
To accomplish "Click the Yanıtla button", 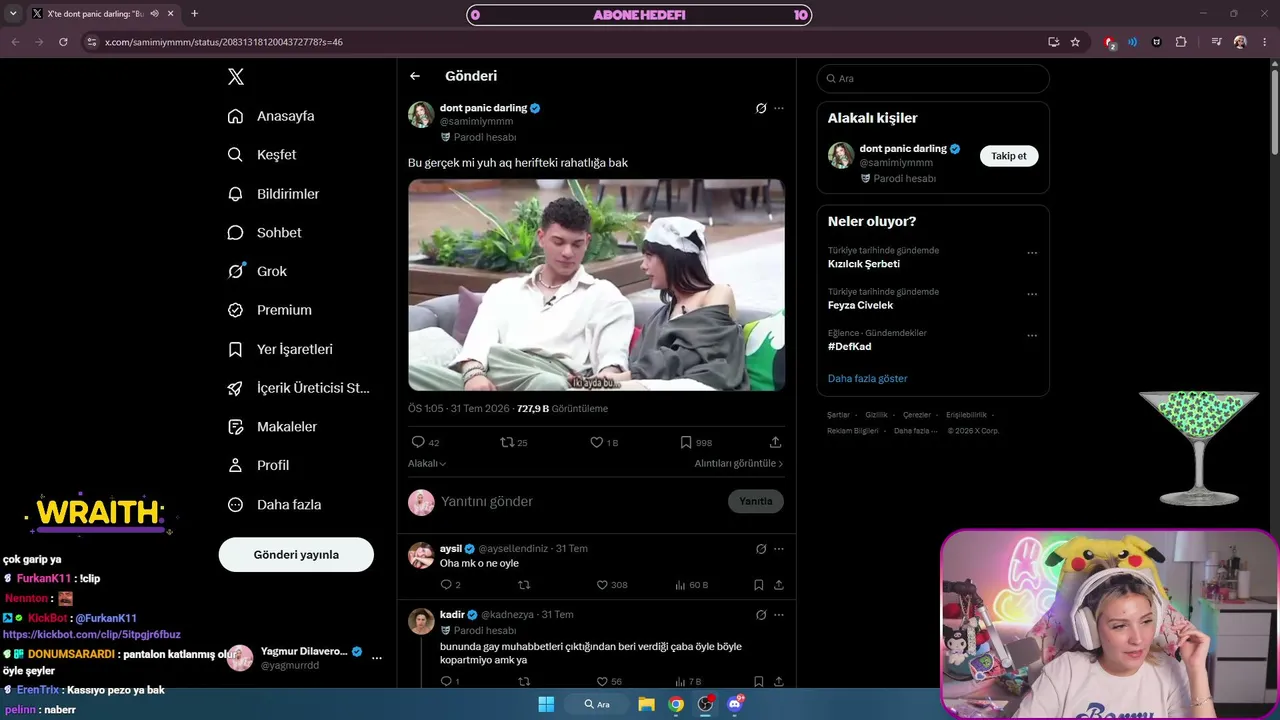I will [x=756, y=501].
